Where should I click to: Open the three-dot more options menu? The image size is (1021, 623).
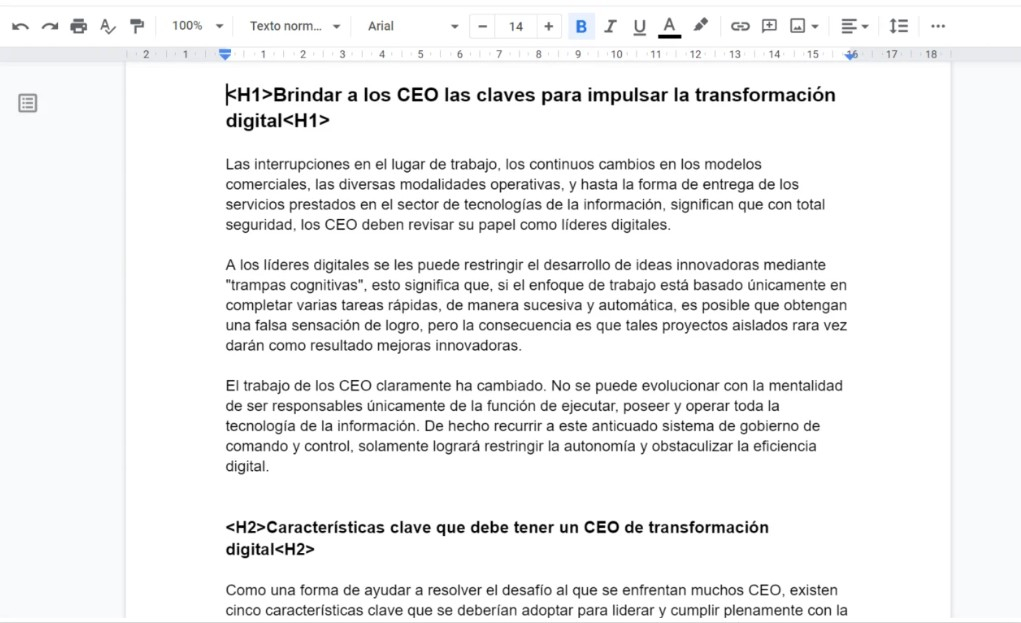tap(937, 26)
